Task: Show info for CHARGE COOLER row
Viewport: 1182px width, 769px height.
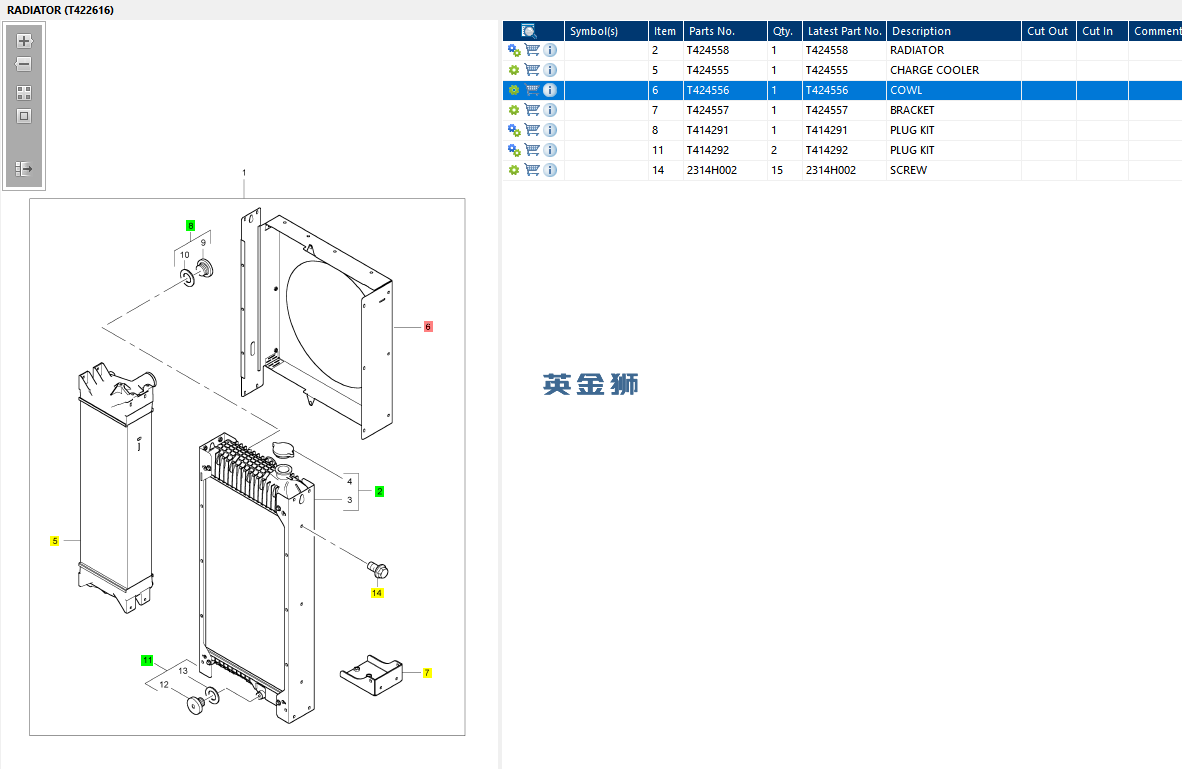Action: coord(550,70)
